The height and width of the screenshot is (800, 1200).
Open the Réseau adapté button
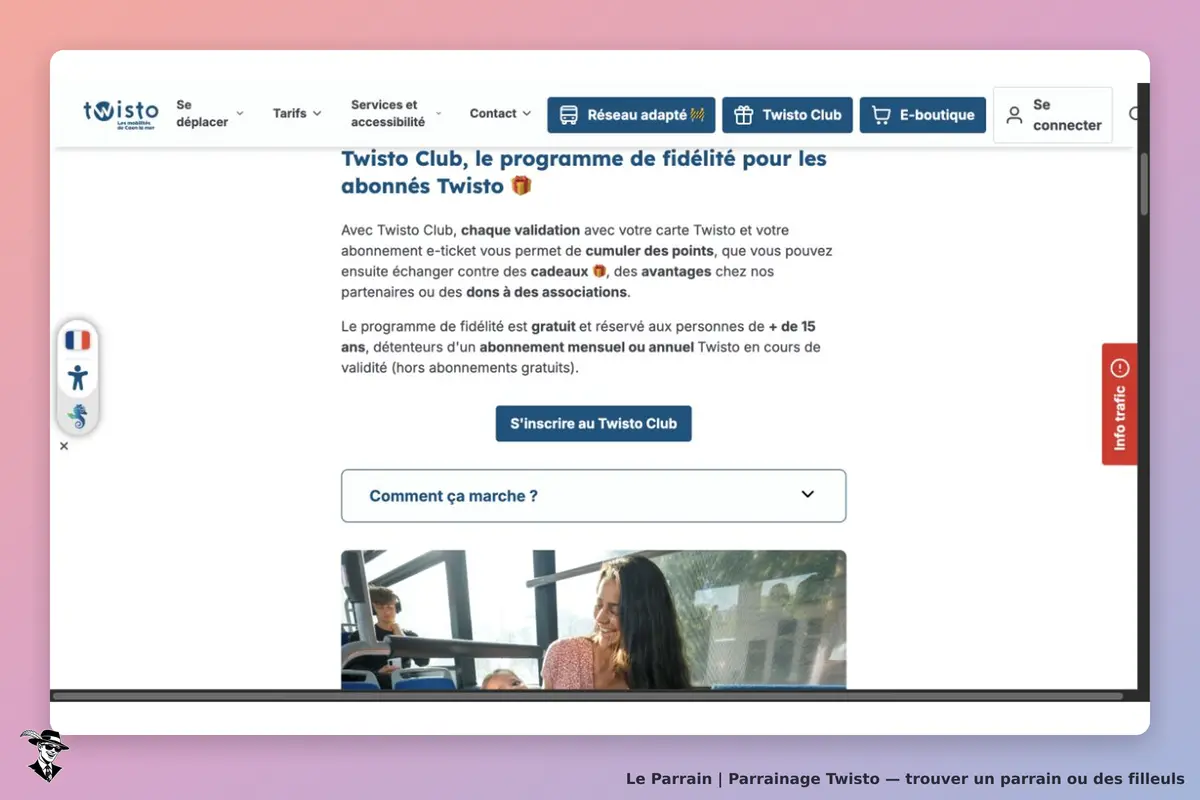point(631,115)
